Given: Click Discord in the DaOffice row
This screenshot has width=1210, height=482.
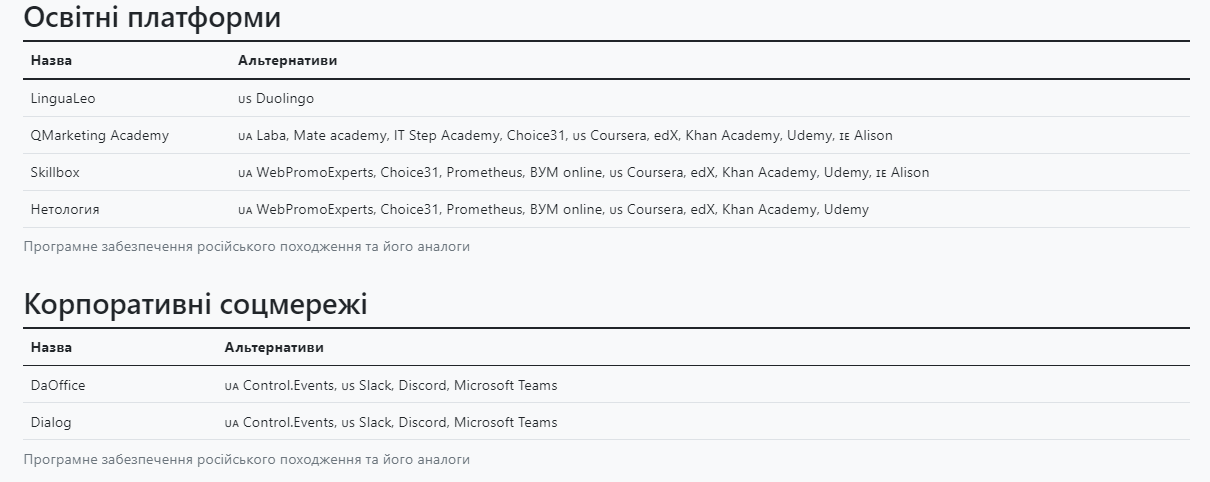Looking at the screenshot, I should 422,385.
